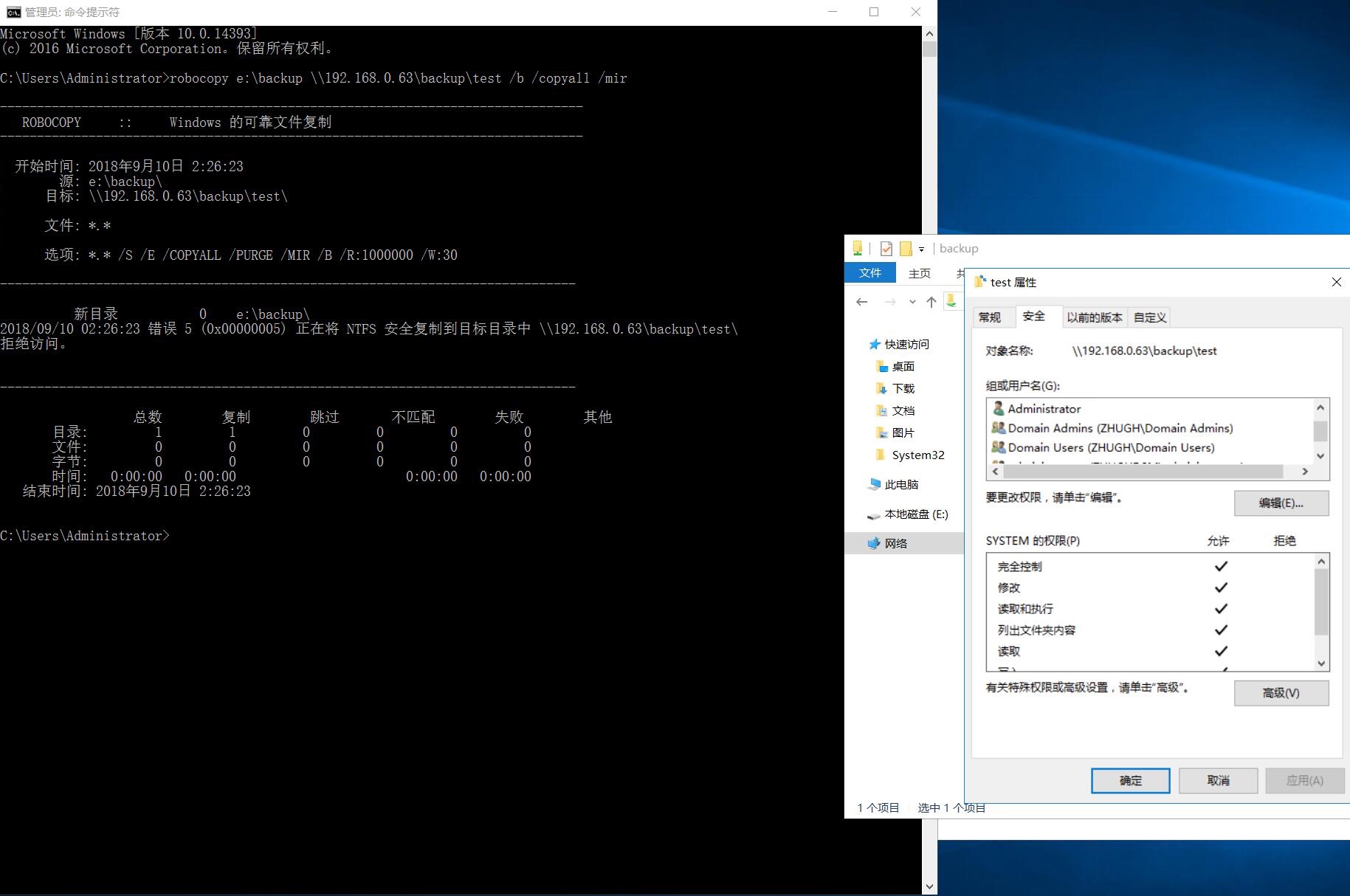The image size is (1350, 896).
Task: Click the 取消 button
Action: [x=1219, y=781]
